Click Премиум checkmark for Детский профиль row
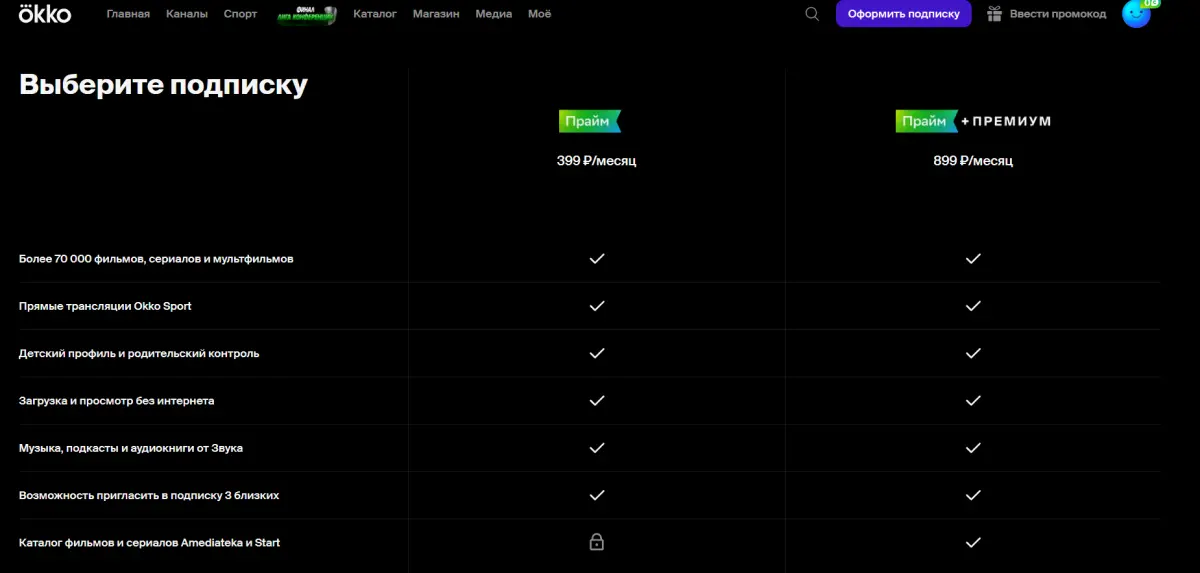Screen dimensions: 1200x573 tap(973, 353)
